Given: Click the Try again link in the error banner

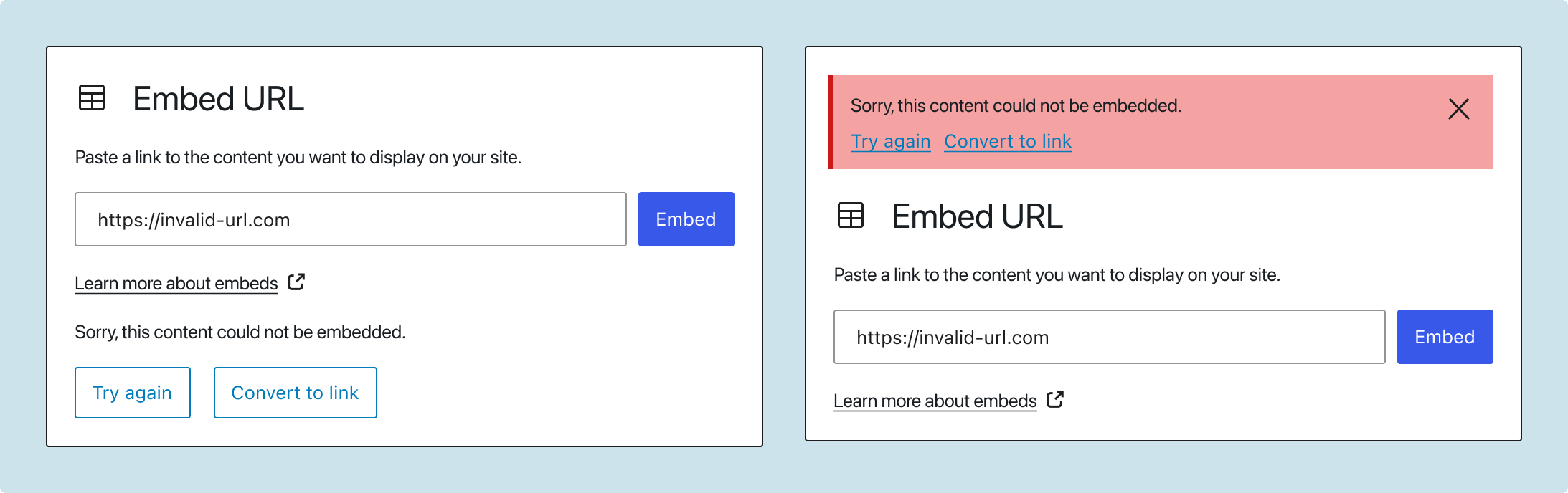Looking at the screenshot, I should 890,141.
